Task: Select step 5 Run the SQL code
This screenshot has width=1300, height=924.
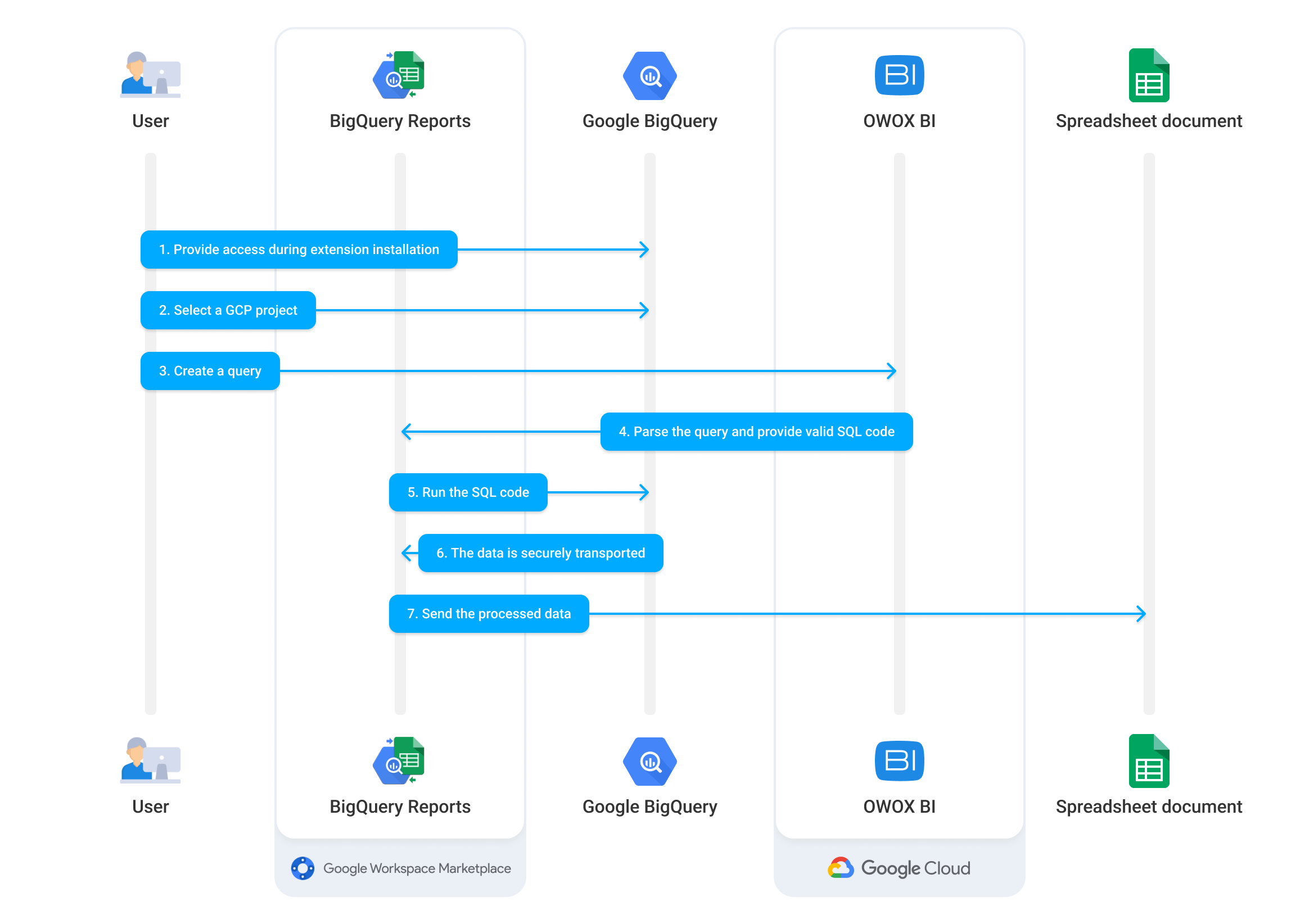Action: coord(468,492)
